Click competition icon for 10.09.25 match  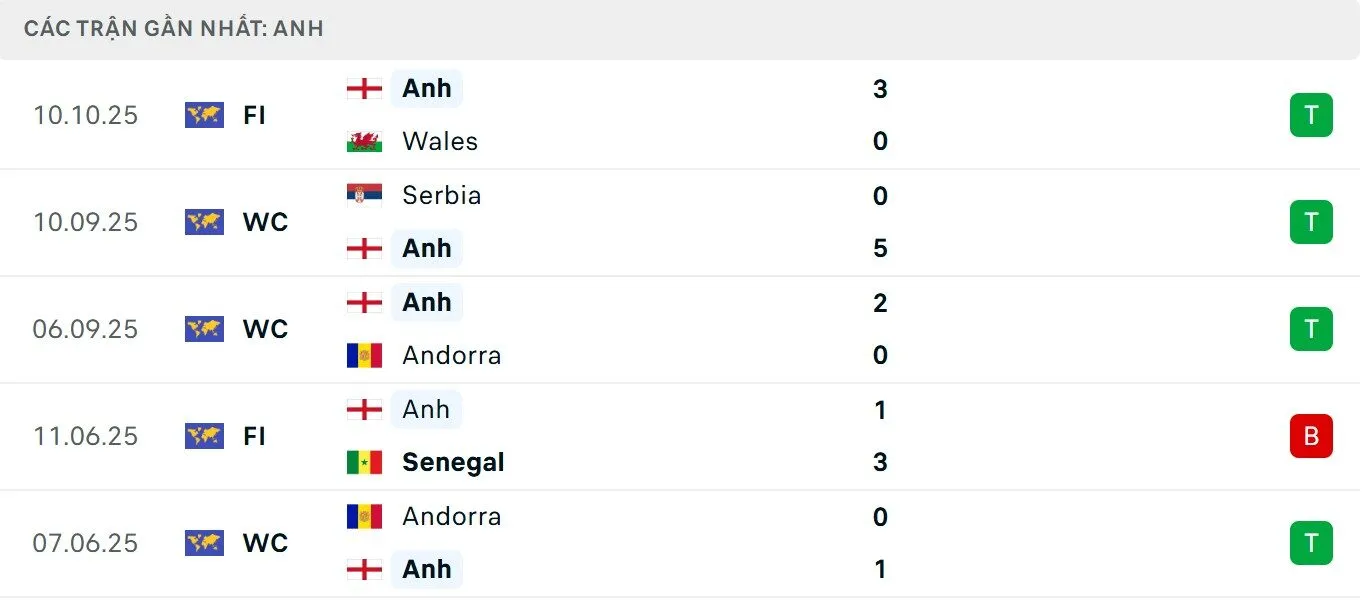coord(204,222)
